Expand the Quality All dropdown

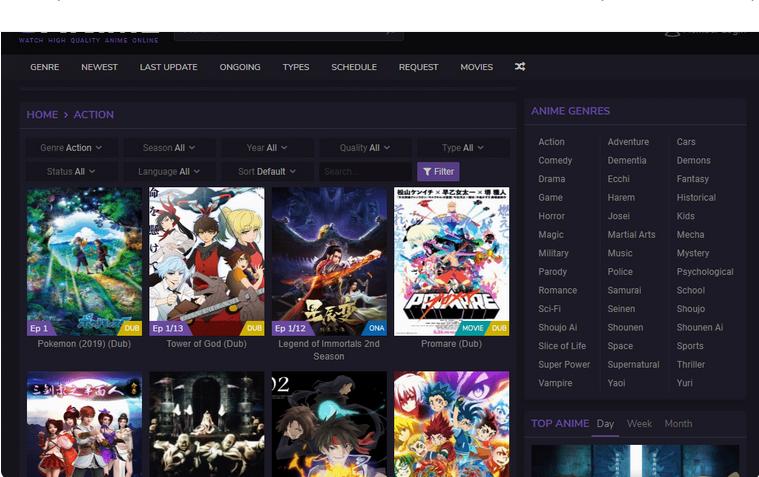point(365,148)
